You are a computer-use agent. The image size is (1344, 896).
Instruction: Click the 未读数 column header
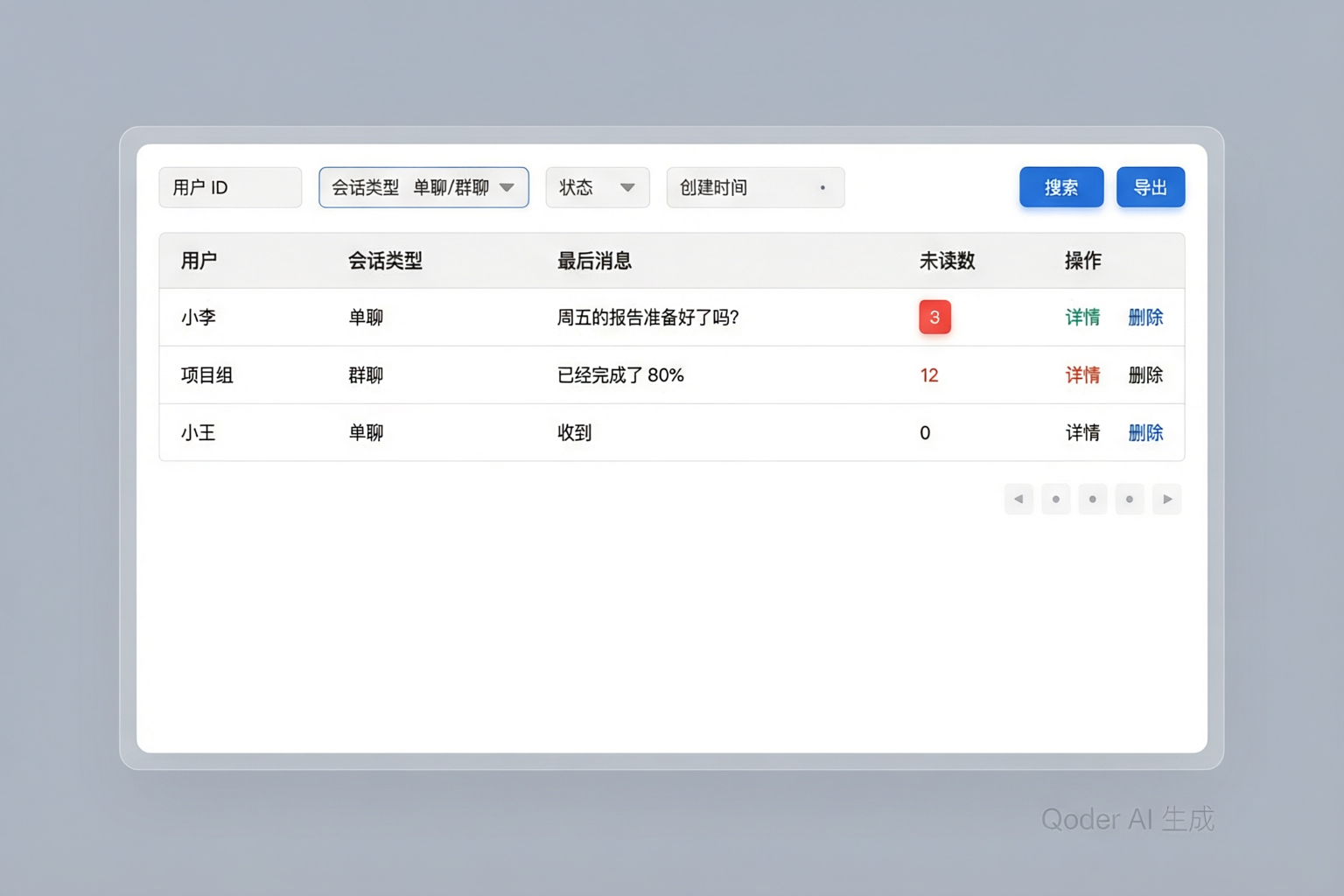[x=947, y=261]
